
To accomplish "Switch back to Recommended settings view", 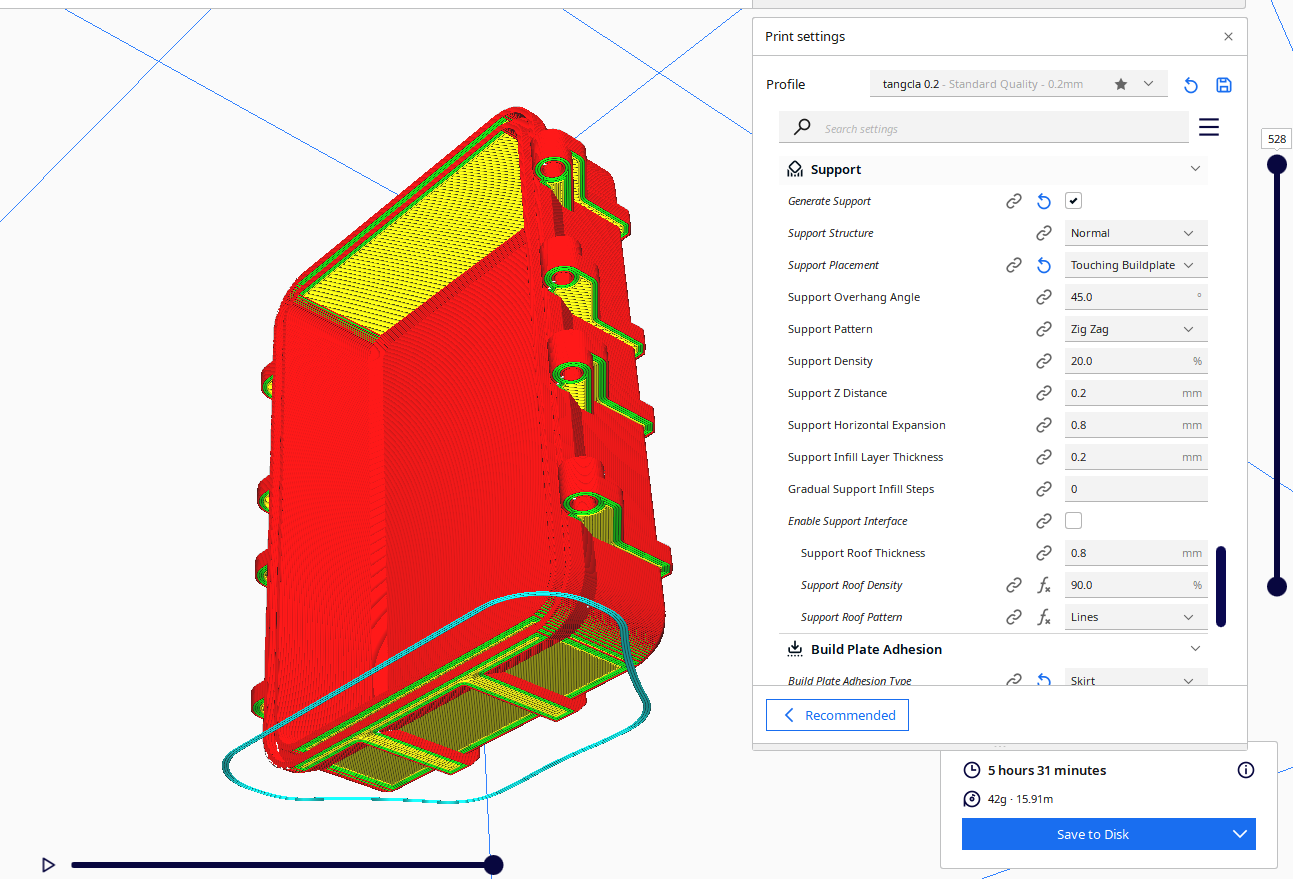I will point(837,715).
